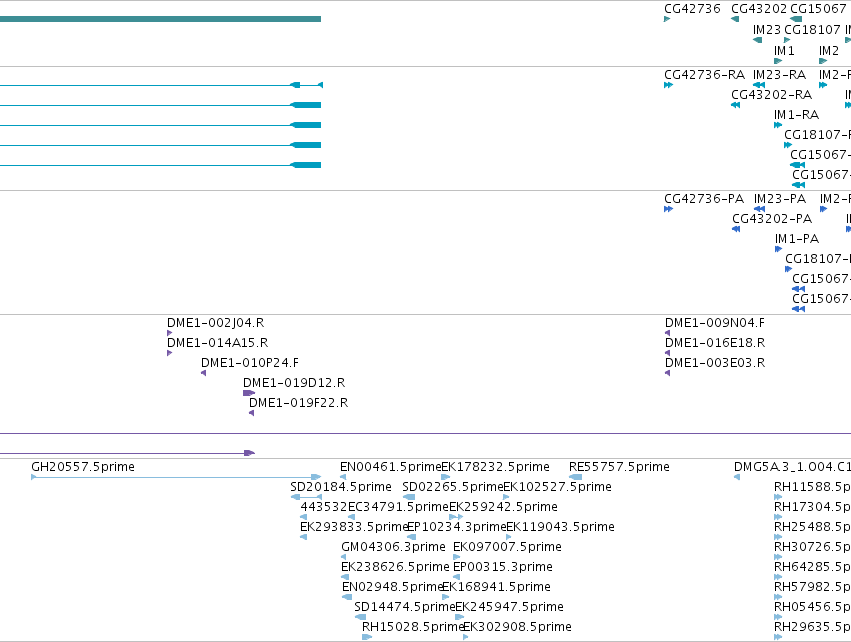Select protein CG42736-PA

click(x=704, y=199)
